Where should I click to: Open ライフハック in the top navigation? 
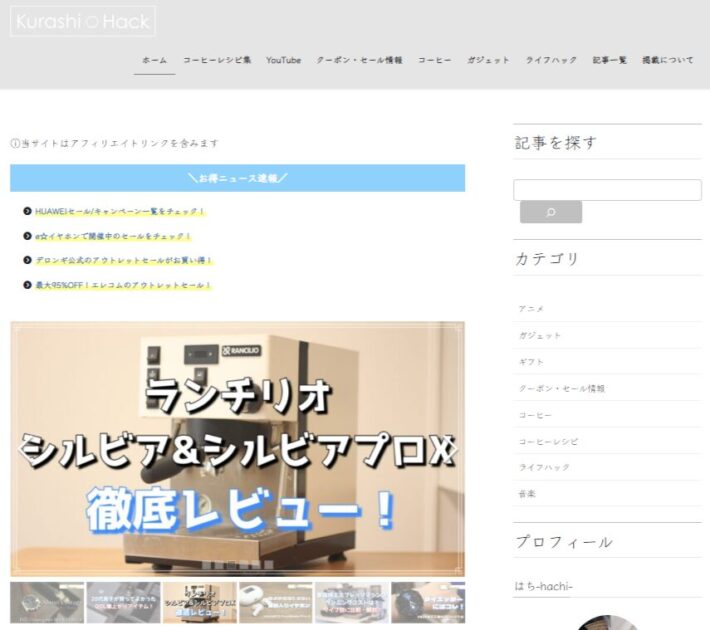[x=551, y=60]
